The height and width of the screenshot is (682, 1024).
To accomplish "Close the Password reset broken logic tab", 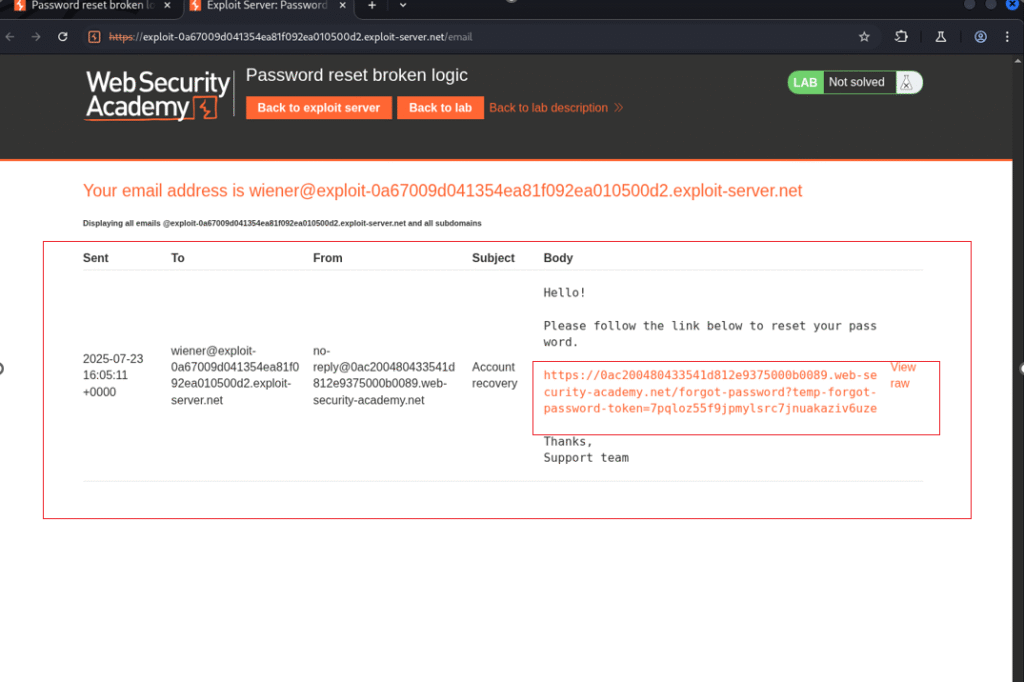I will coord(167,6).
